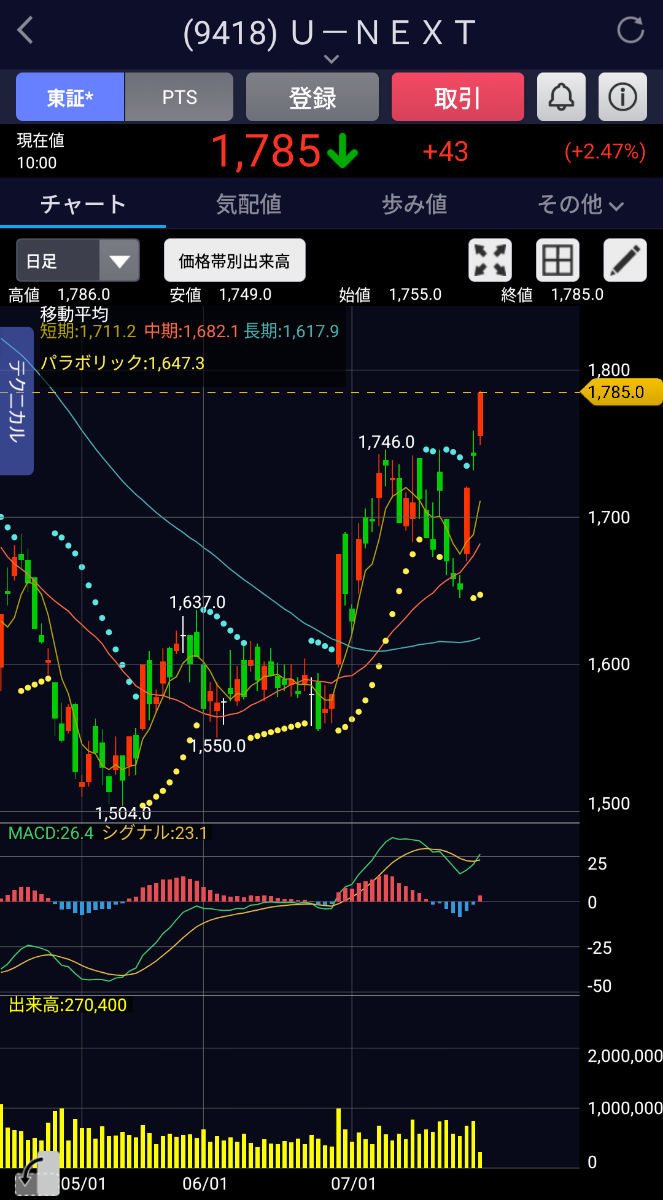Open the テクニカル side panel
This screenshot has width=663, height=1200.
tap(17, 402)
